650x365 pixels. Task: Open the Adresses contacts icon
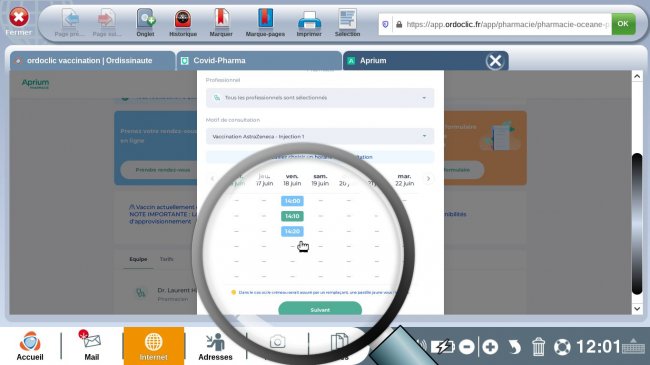point(215,346)
